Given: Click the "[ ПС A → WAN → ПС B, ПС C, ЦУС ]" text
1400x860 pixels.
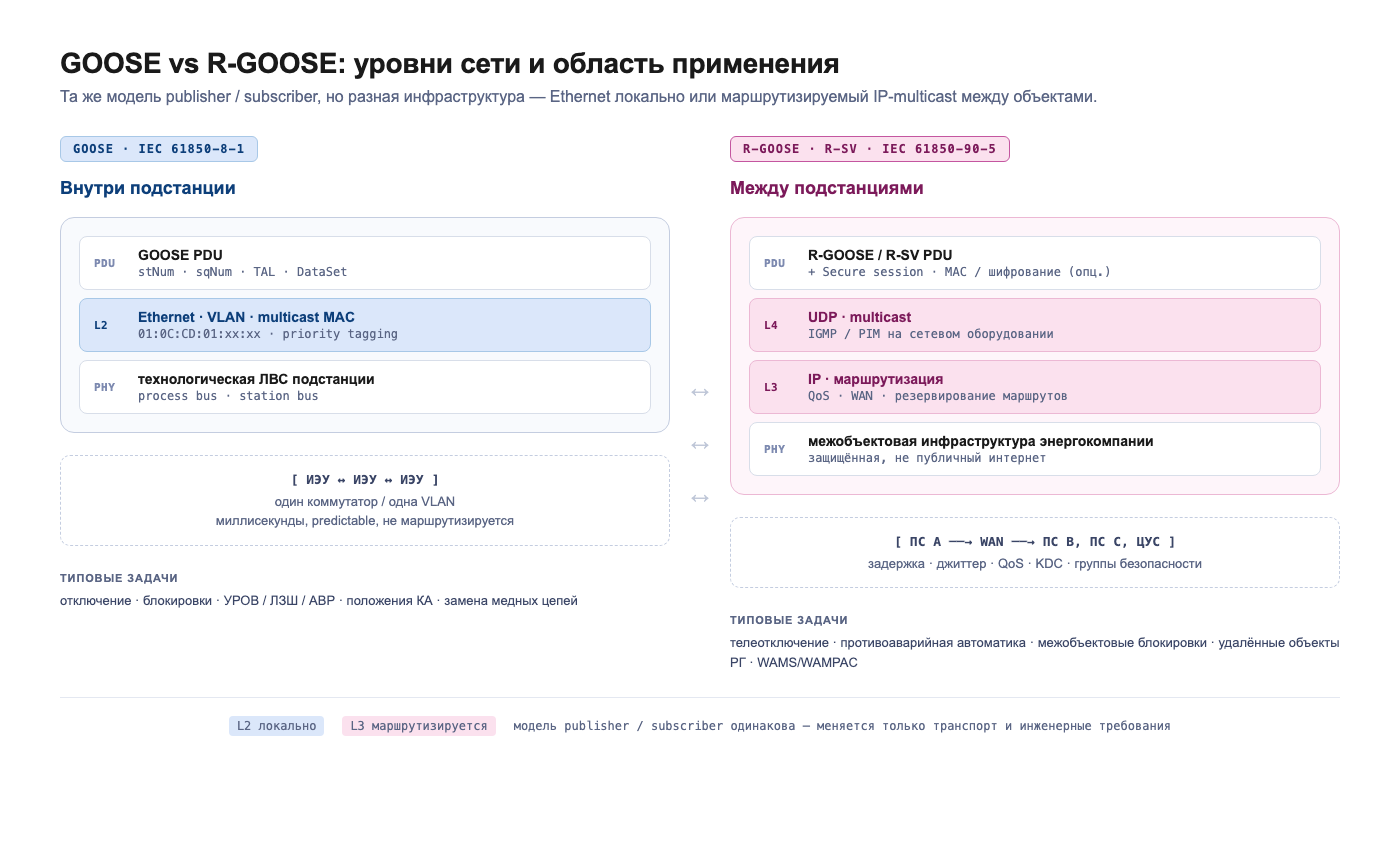Looking at the screenshot, I should (1035, 542).
